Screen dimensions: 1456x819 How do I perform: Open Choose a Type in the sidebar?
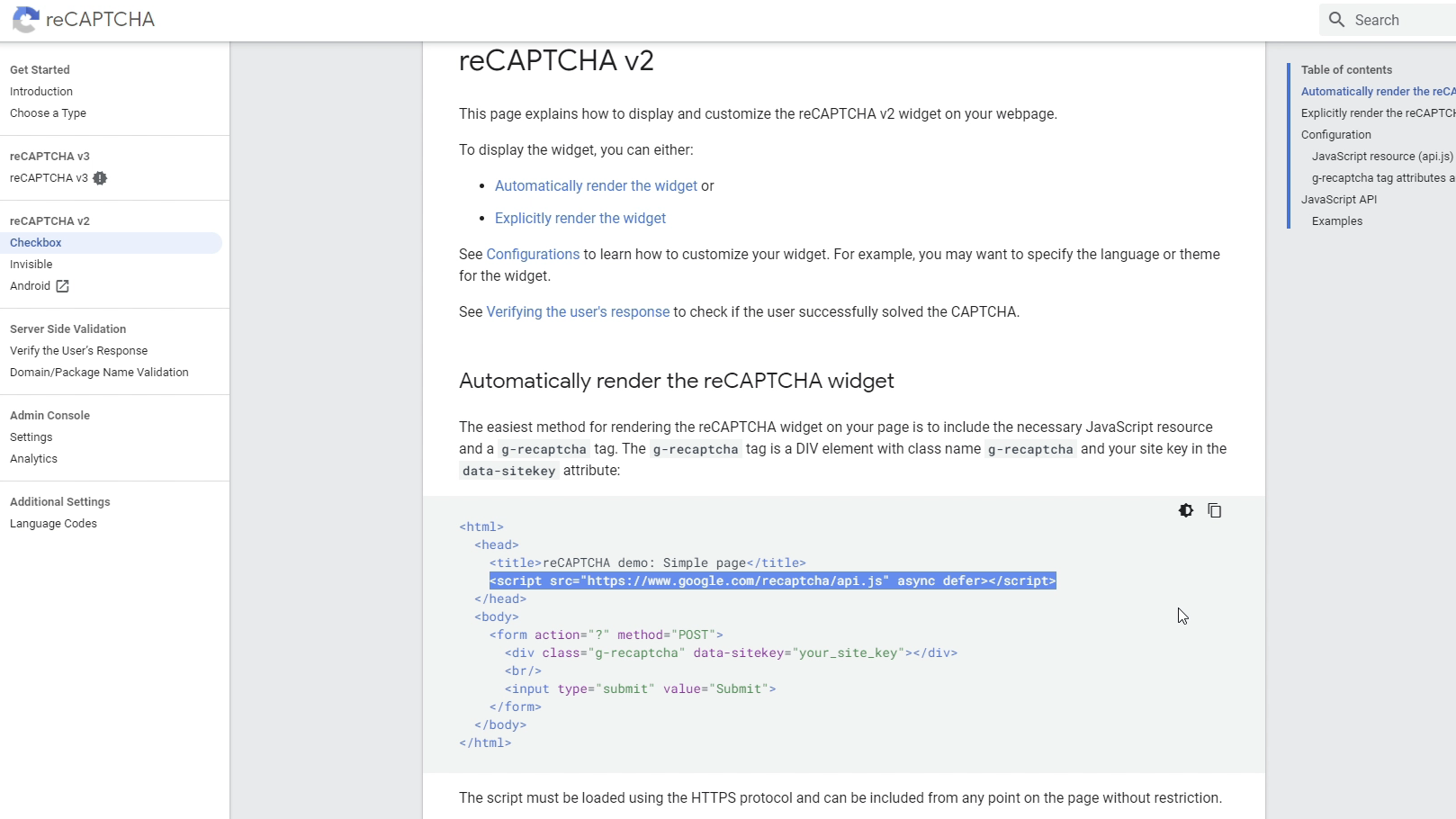pyautogui.click(x=48, y=113)
